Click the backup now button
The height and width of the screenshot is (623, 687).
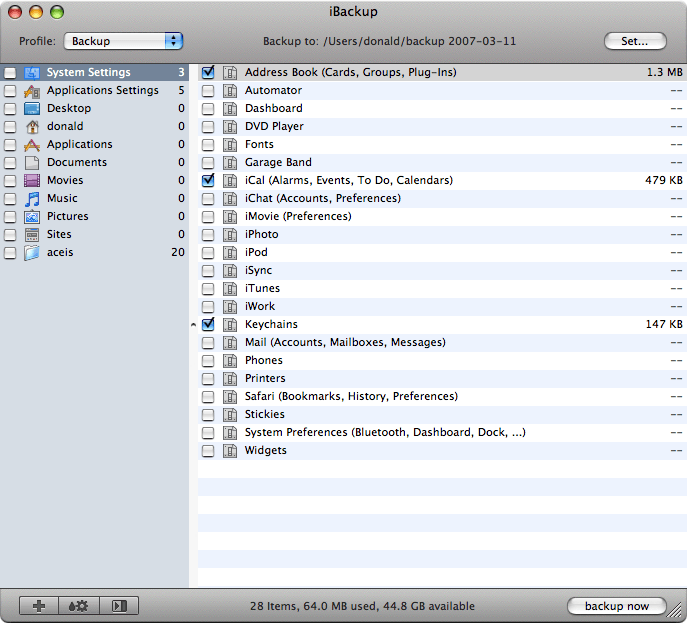[616, 606]
